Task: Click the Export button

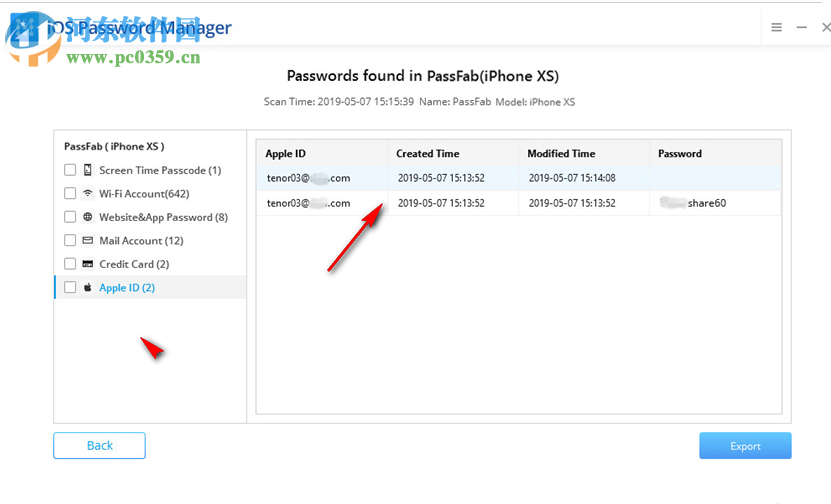Action: tap(745, 446)
